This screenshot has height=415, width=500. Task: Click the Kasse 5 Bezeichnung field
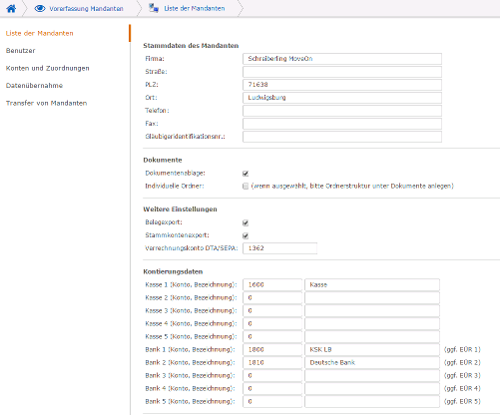372,337
